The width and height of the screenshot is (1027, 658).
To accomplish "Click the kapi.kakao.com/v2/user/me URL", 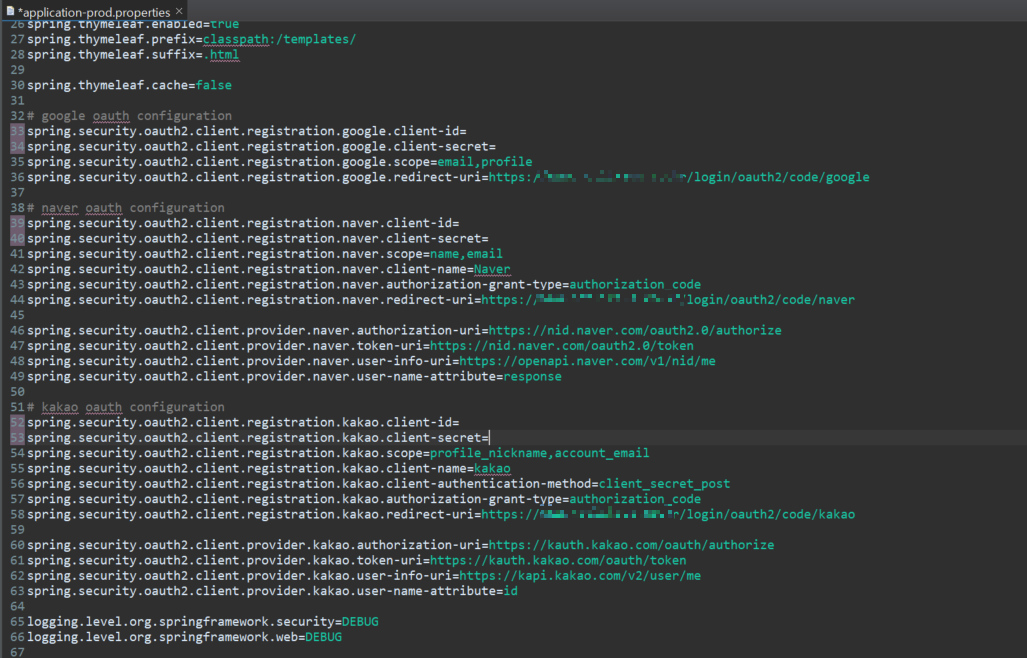I will click(580, 576).
